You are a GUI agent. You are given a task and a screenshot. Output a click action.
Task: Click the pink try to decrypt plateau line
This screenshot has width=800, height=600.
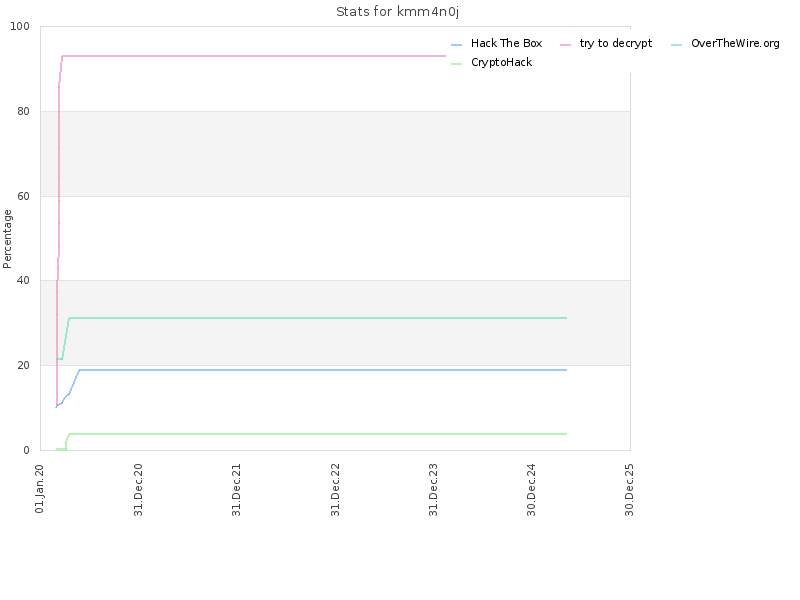pyautogui.click(x=254, y=56)
